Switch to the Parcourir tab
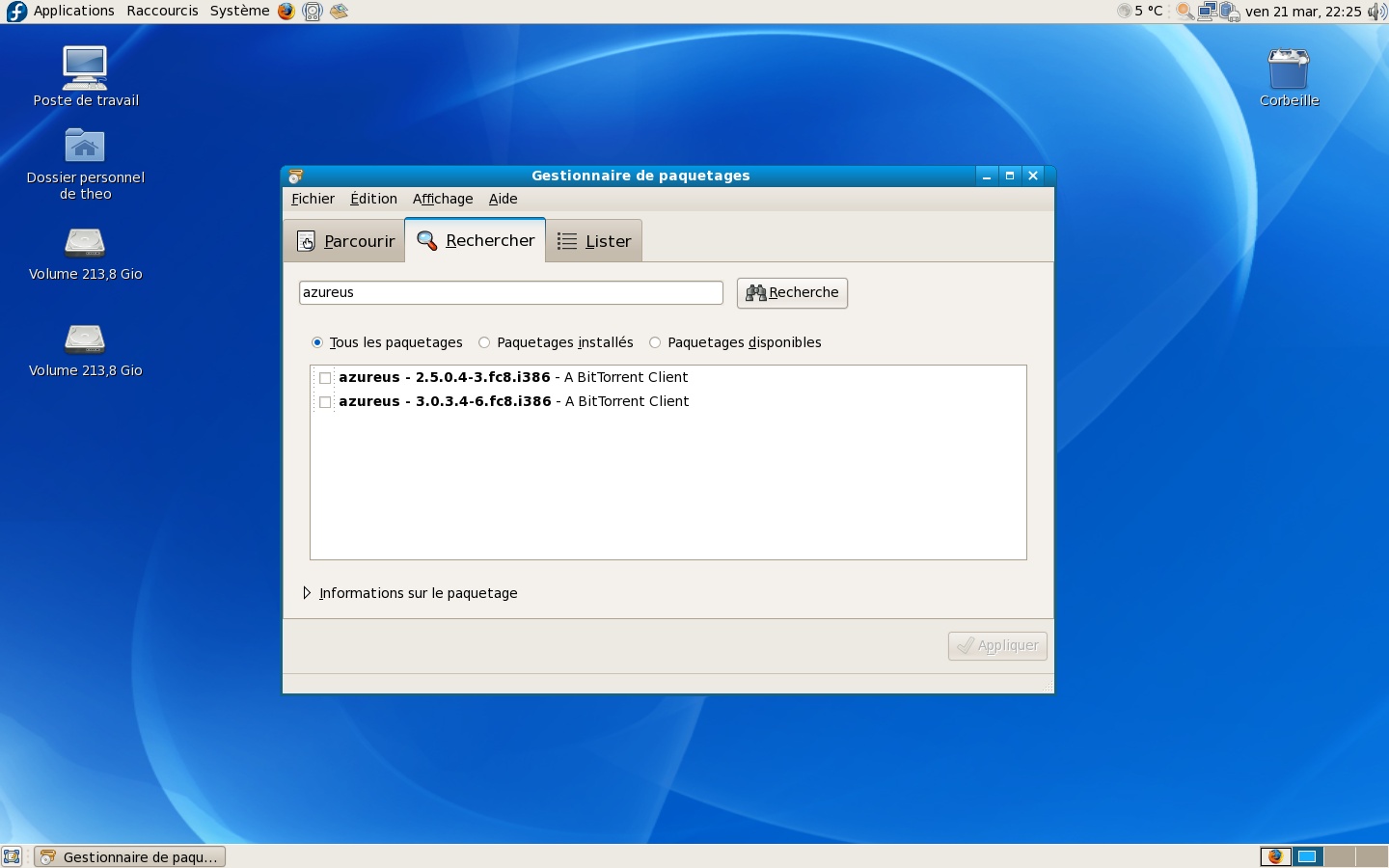Screen dimensions: 1389x868 point(345,241)
